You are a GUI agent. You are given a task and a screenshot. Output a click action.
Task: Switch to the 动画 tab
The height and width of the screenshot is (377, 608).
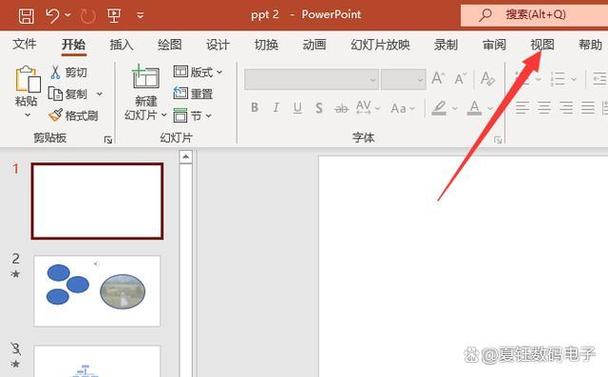click(314, 45)
